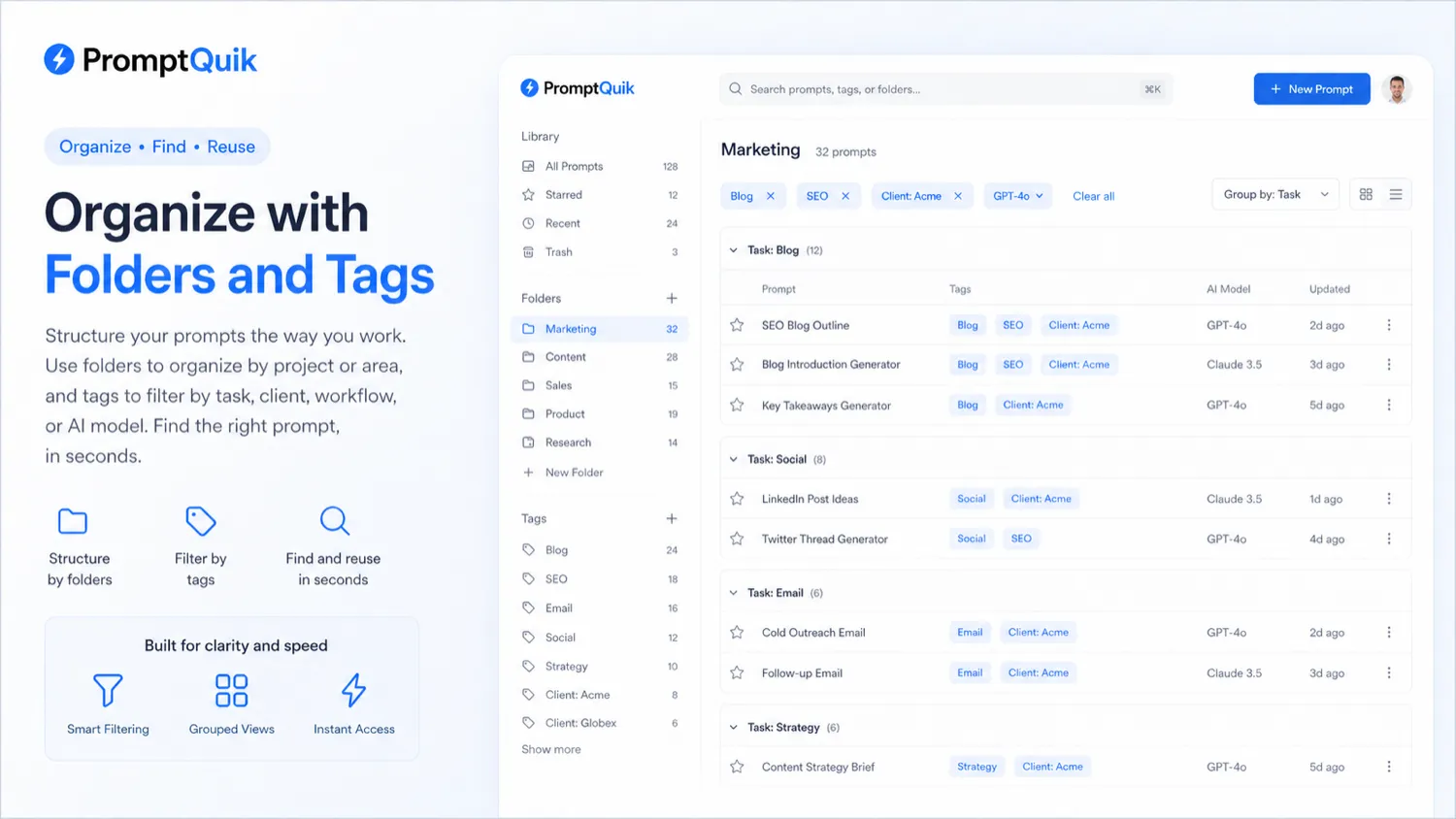Viewport: 1456px width, 819px height.
Task: Click the Filter by tags tag icon
Action: tap(200, 521)
